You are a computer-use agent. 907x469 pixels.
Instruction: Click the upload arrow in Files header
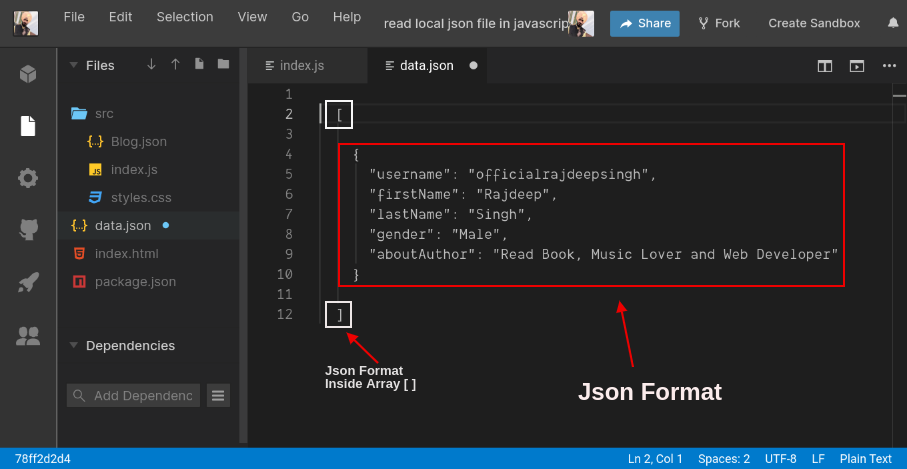pos(175,64)
